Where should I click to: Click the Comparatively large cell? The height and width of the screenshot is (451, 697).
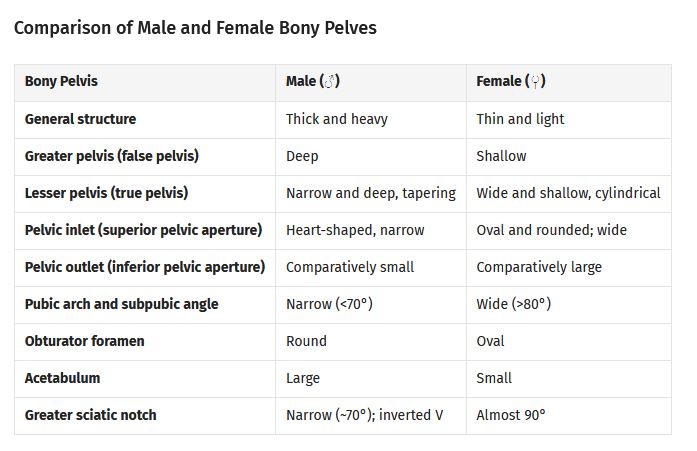(x=539, y=267)
